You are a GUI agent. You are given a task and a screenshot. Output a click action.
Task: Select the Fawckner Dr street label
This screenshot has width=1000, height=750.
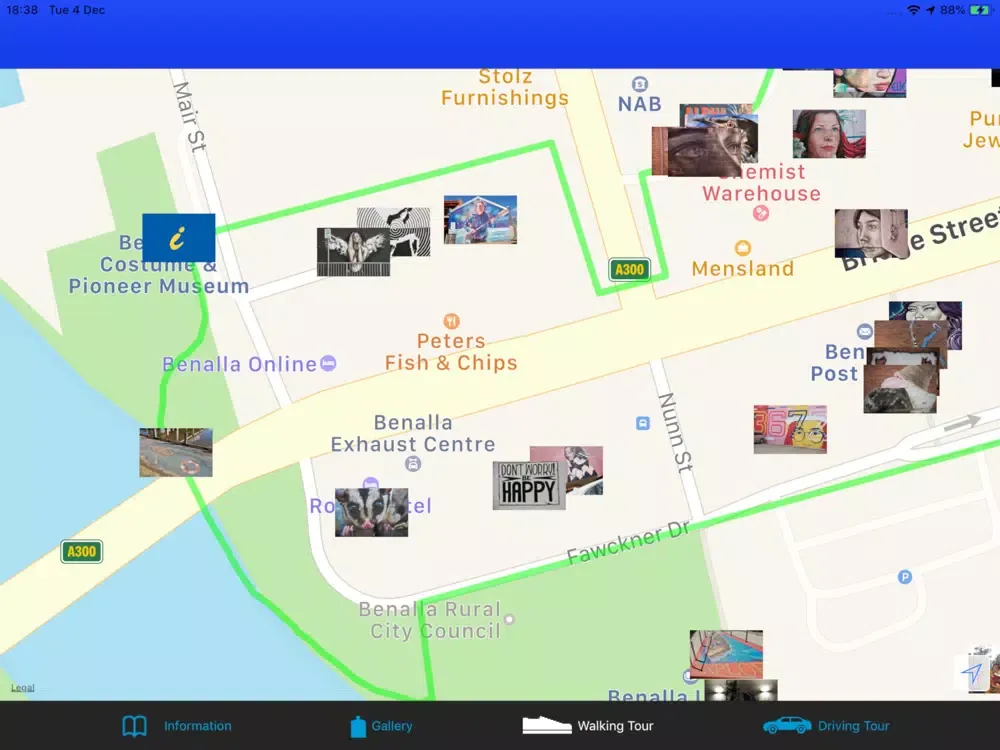628,541
